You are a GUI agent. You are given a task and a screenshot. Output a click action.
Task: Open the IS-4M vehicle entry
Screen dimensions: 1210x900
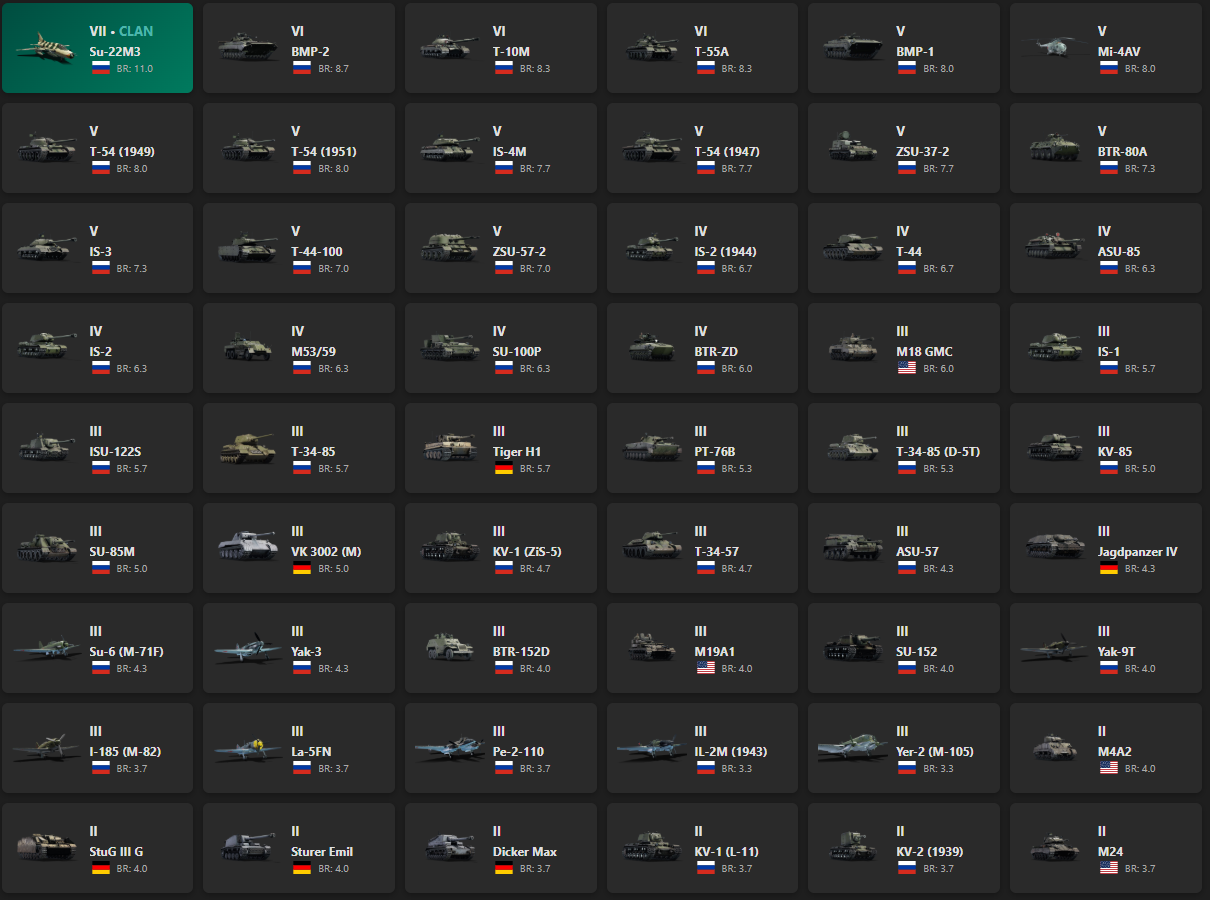pyautogui.click(x=501, y=148)
